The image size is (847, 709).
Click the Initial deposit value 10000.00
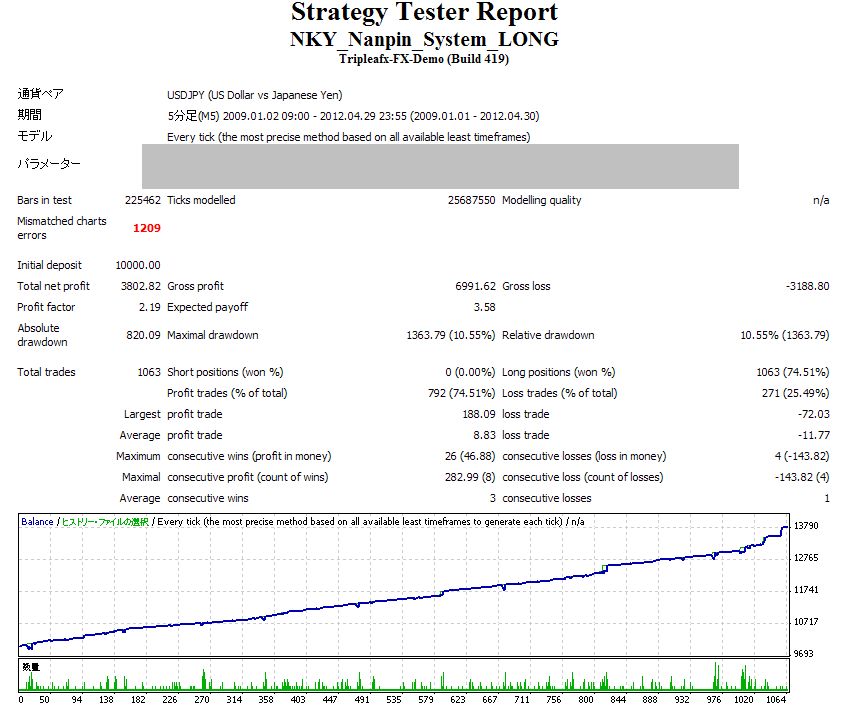pos(138,265)
